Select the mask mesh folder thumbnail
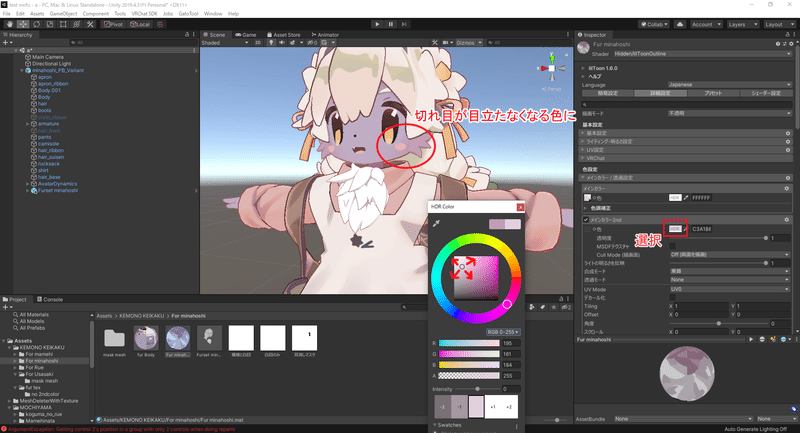This screenshot has height=433, width=800. [x=114, y=338]
